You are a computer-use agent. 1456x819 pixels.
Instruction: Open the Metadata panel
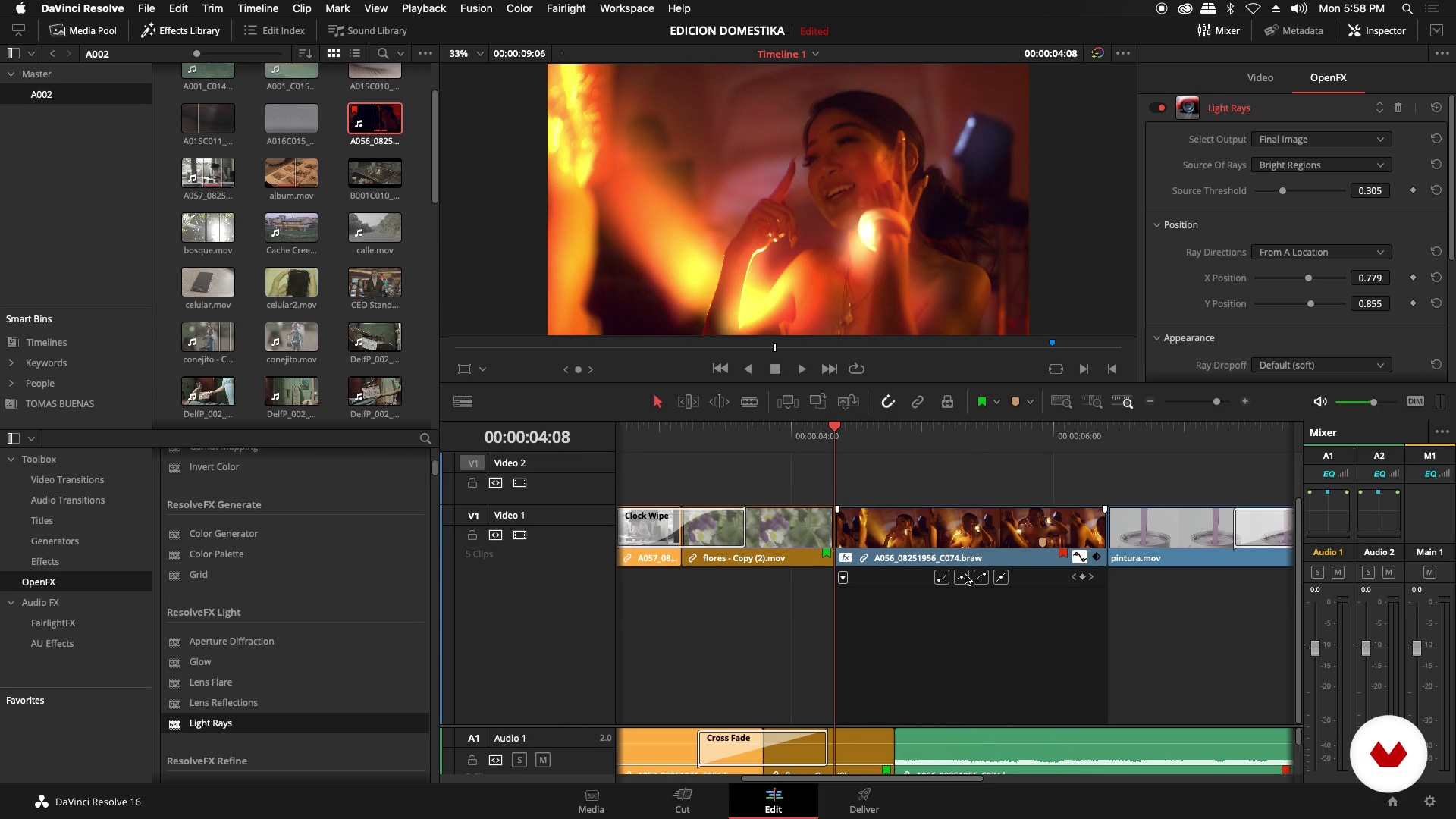(x=1294, y=30)
